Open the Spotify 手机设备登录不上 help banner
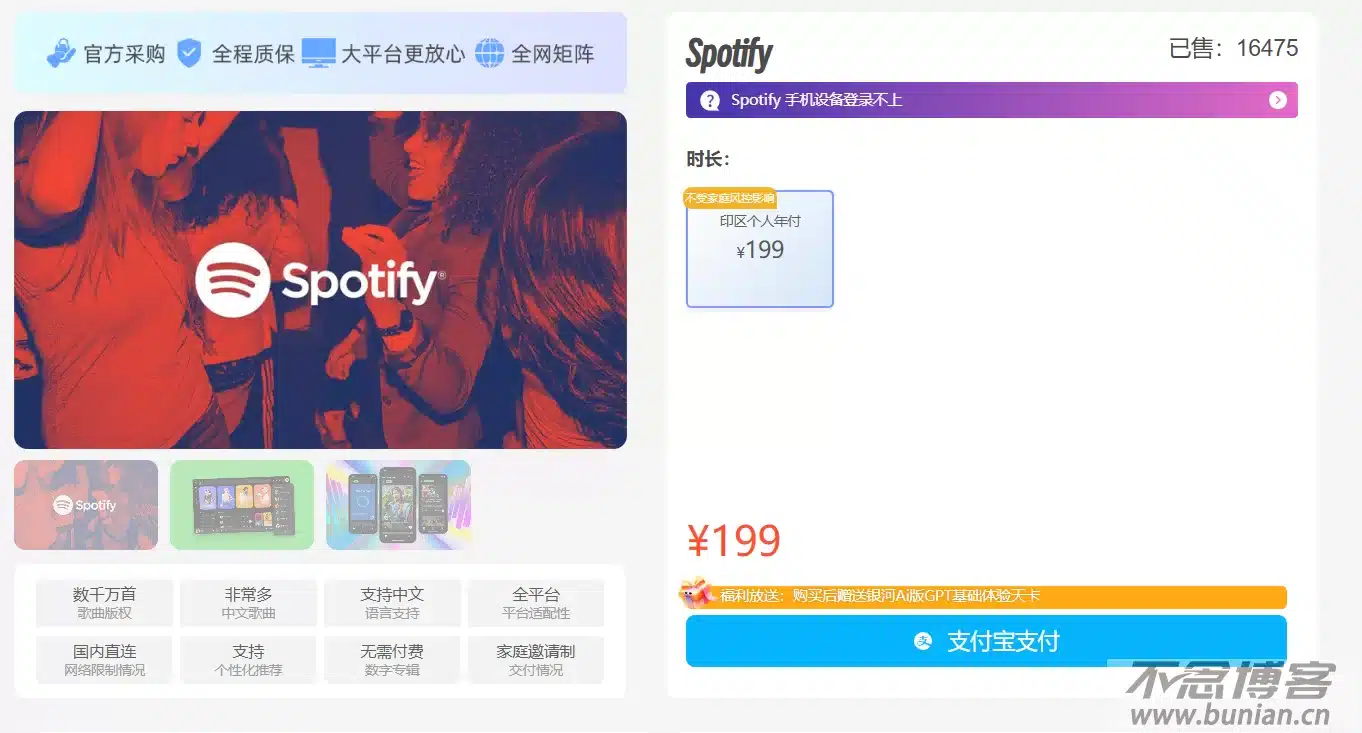The image size is (1362, 733). click(990, 99)
